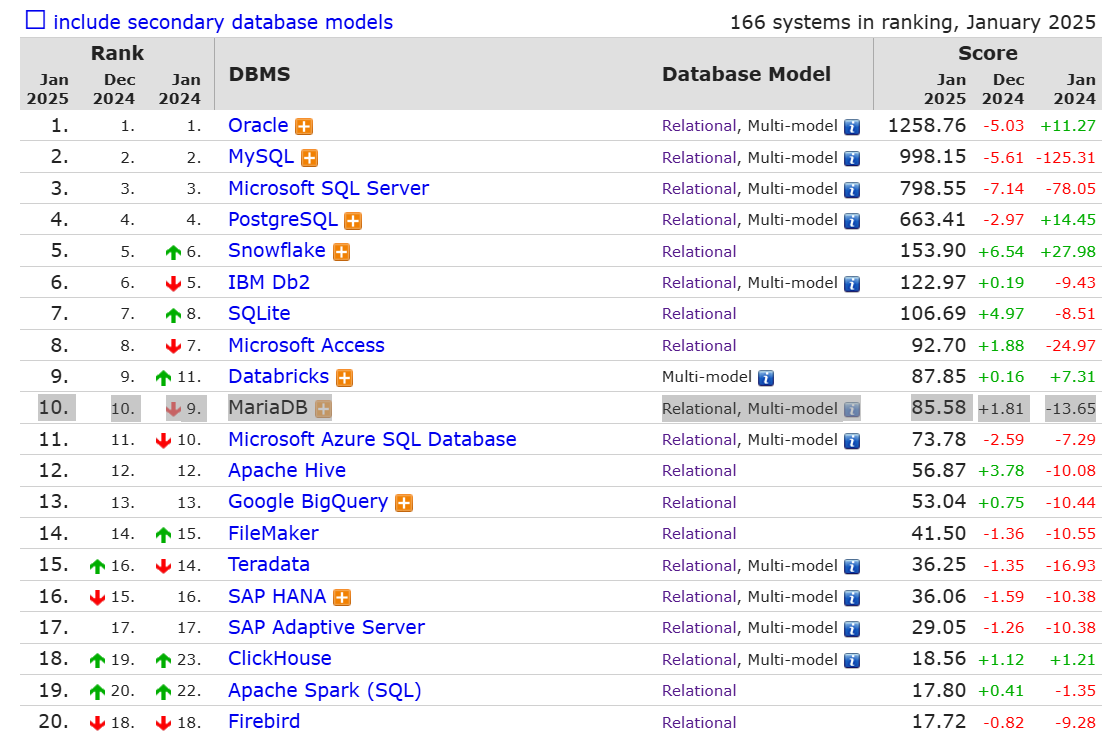
Task: Open the ClickHouse link
Action: (x=279, y=658)
